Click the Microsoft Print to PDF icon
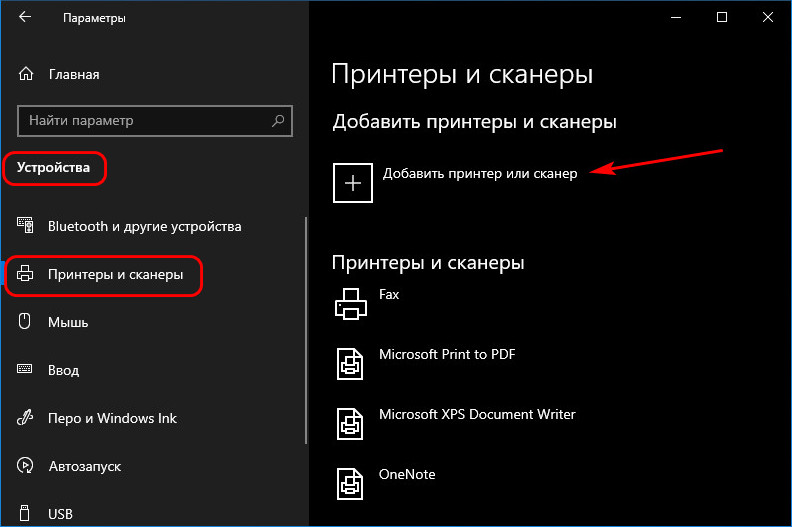Image resolution: width=792 pixels, height=527 pixels. (350, 364)
